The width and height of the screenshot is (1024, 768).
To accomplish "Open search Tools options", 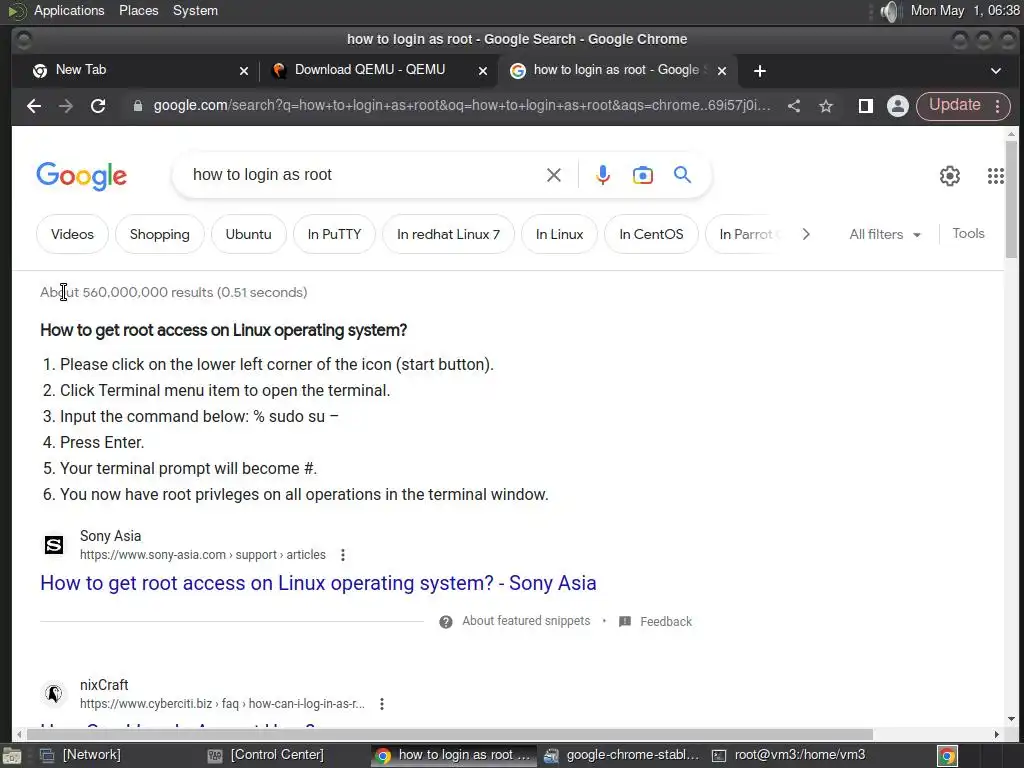I will pyautogui.click(x=968, y=233).
